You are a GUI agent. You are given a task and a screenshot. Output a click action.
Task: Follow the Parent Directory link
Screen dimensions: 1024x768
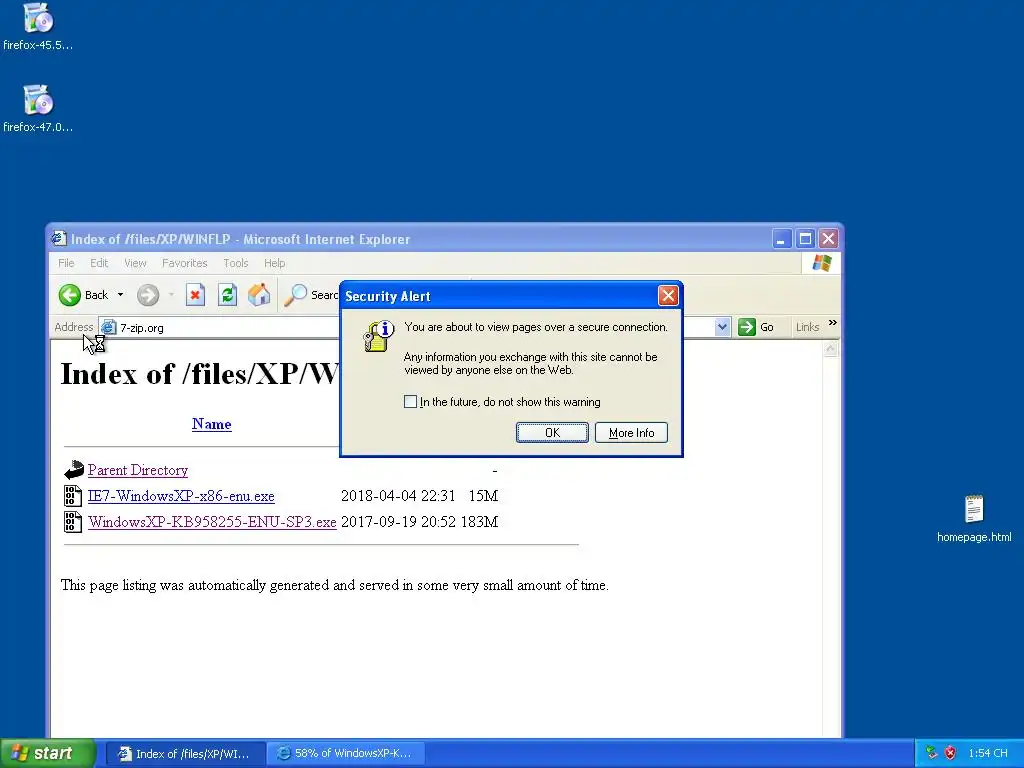[138, 470]
